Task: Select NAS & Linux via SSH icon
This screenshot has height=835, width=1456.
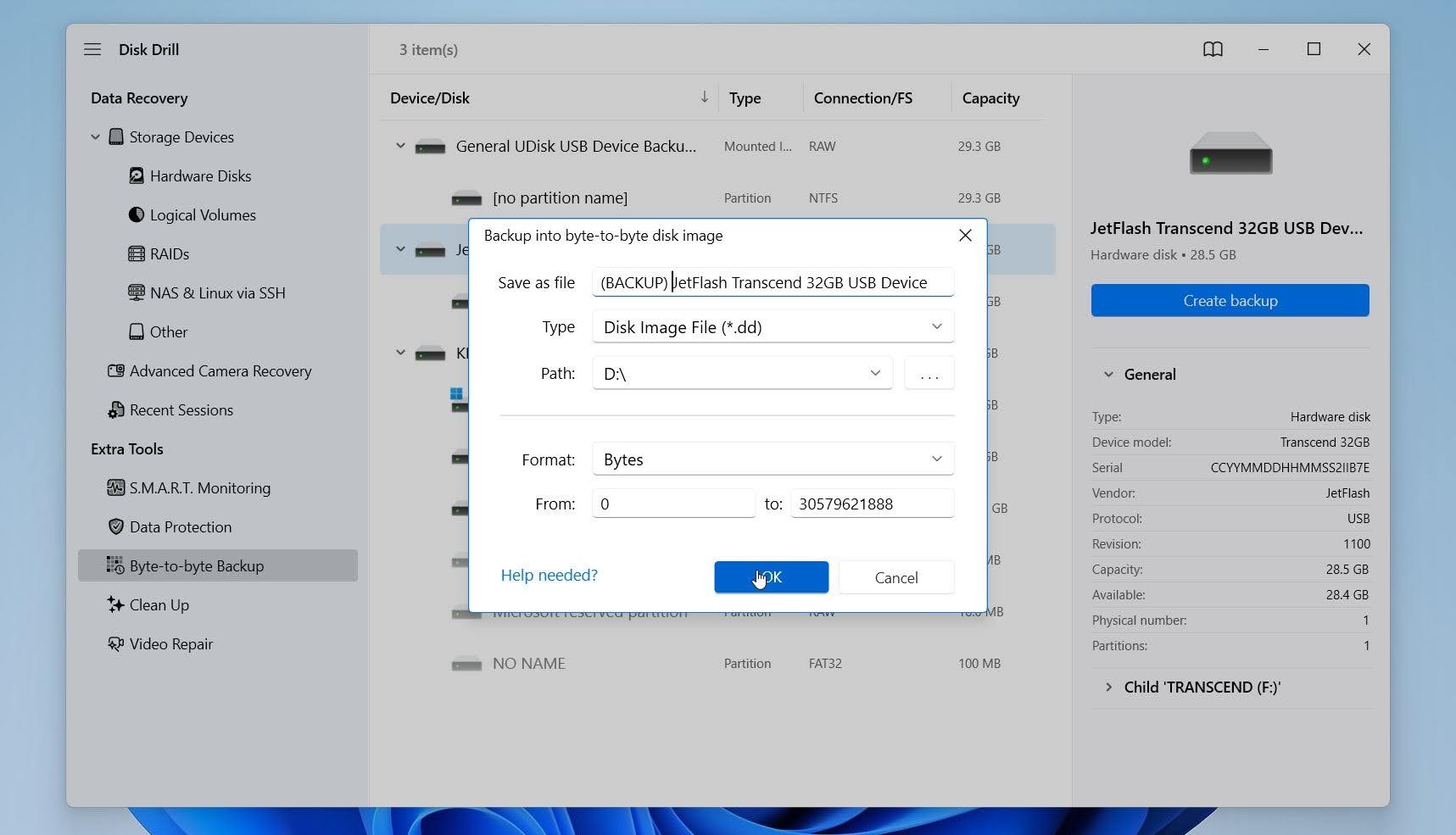Action: coord(136,293)
